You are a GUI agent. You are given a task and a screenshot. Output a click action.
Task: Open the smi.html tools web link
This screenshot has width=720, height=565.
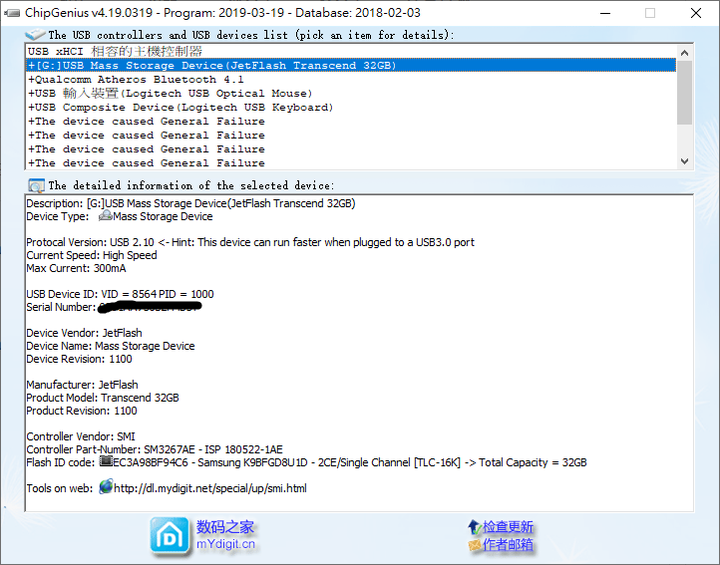[210, 488]
